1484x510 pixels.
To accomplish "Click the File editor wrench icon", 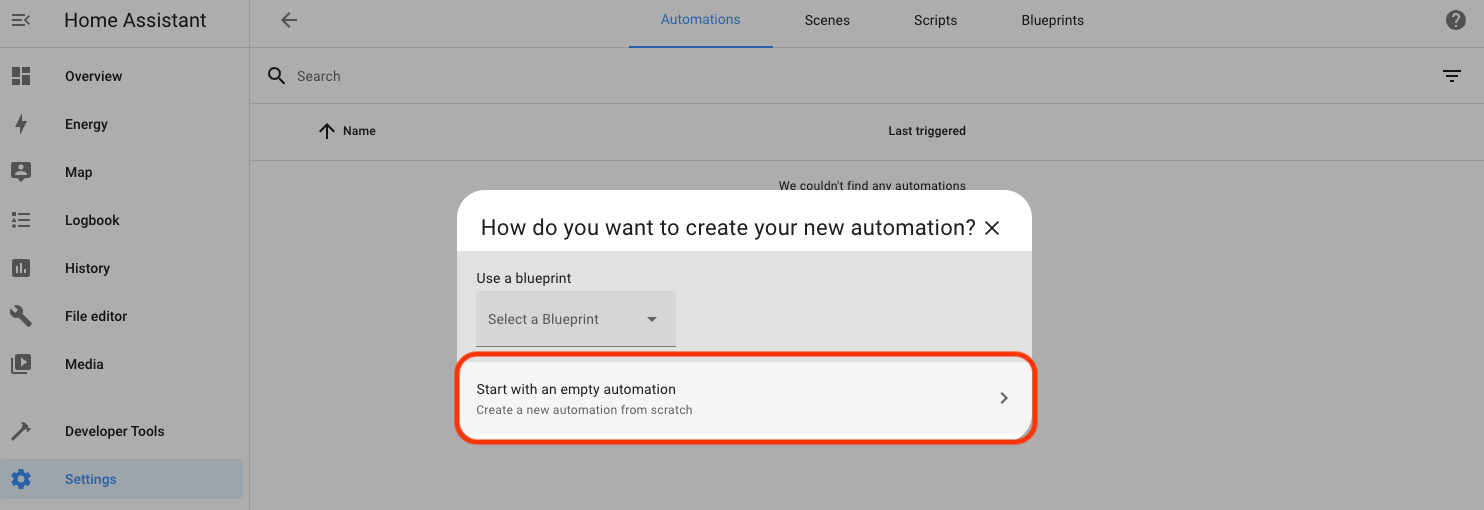I will (21, 316).
